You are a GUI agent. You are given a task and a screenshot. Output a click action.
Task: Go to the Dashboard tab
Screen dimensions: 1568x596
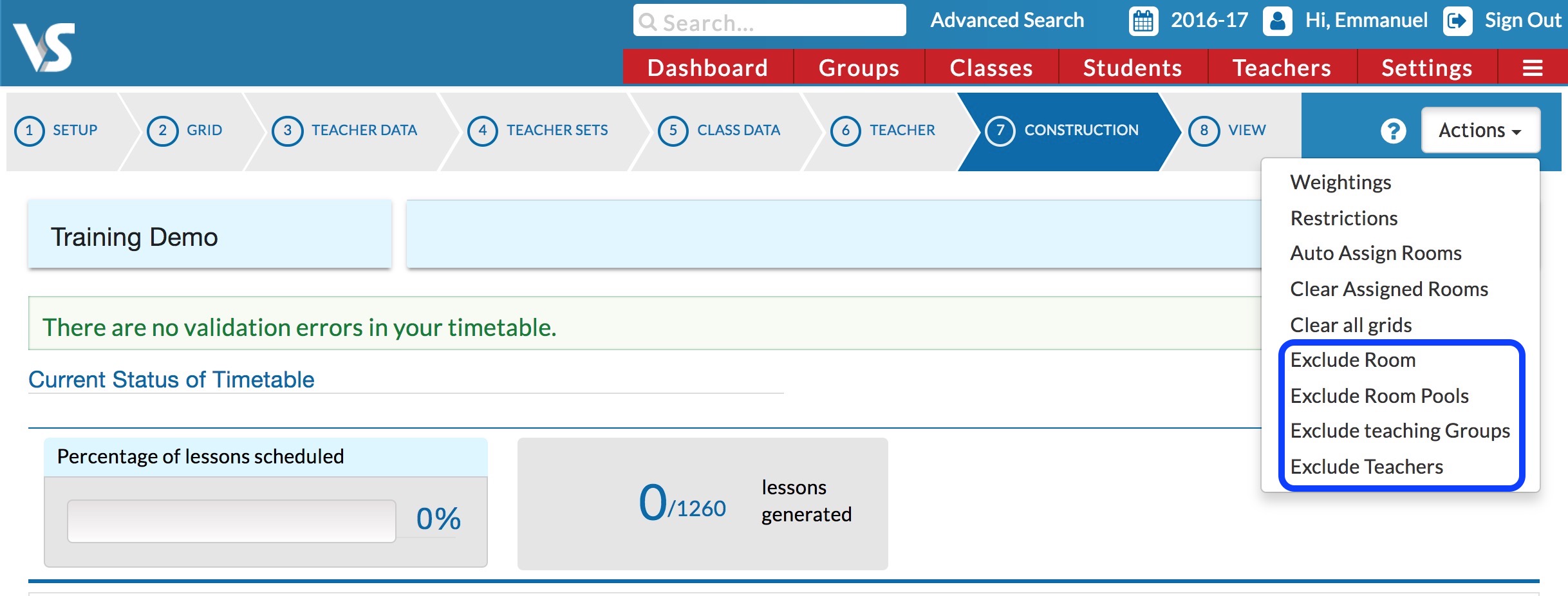[x=707, y=68]
